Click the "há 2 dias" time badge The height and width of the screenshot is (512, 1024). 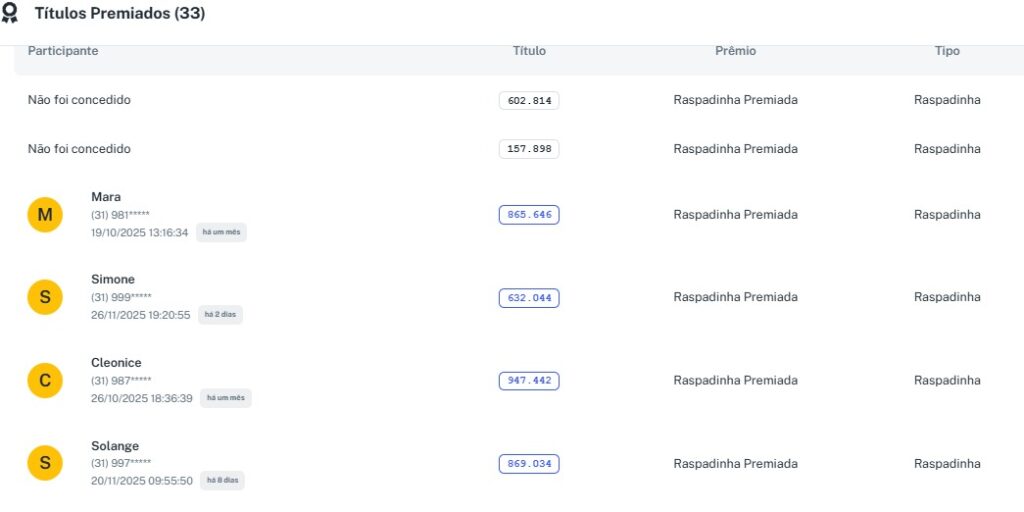coord(220,315)
